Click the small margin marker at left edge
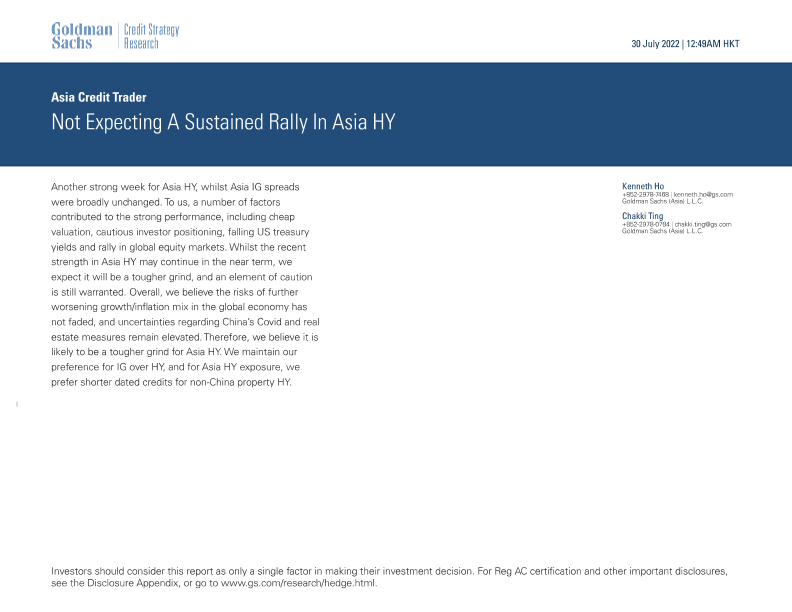This screenshot has height=612, width=792. coord(18,404)
